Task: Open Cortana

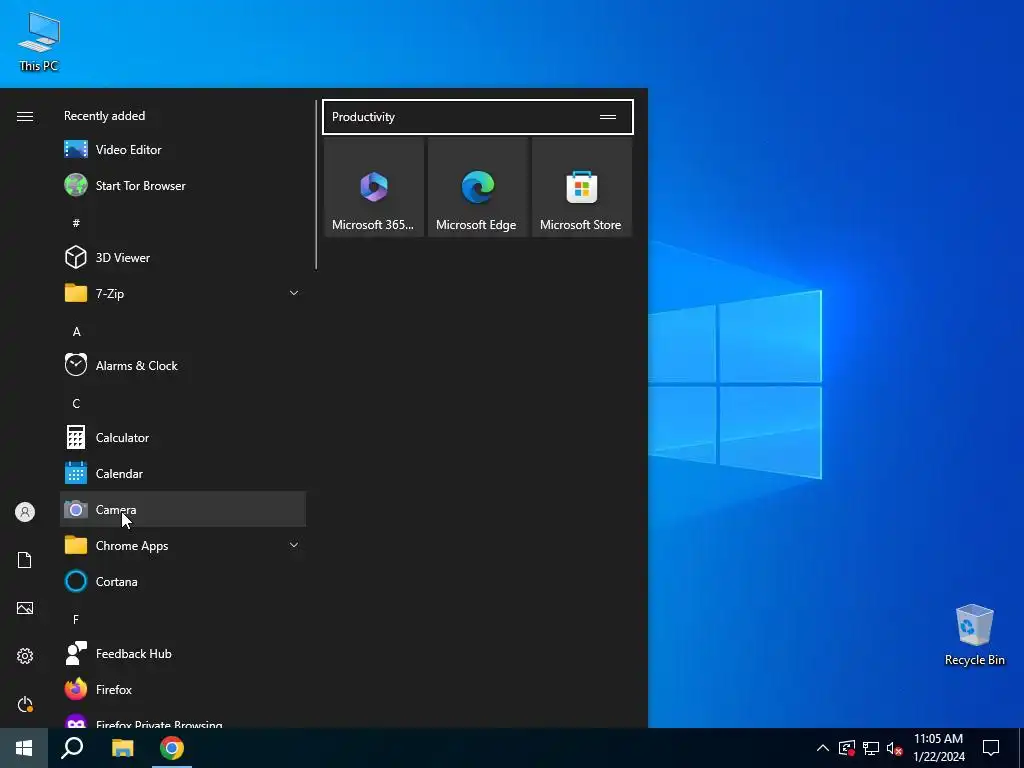Action: pyautogui.click(x=183, y=581)
